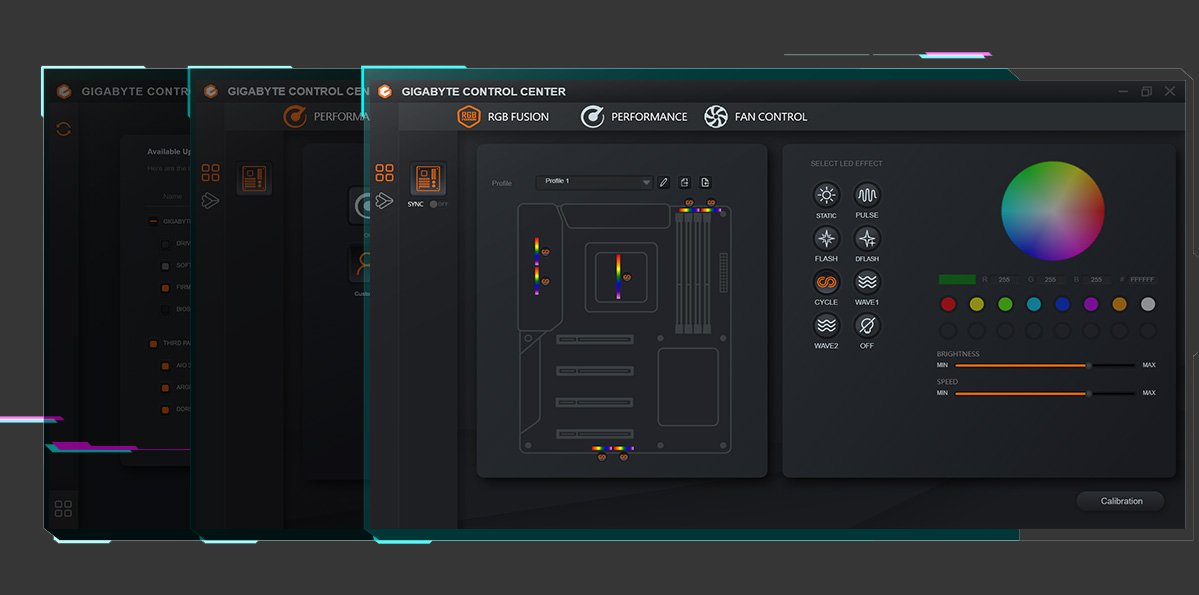Image resolution: width=1199 pixels, height=595 pixels.
Task: Select the Static LED effect
Action: pos(826,195)
